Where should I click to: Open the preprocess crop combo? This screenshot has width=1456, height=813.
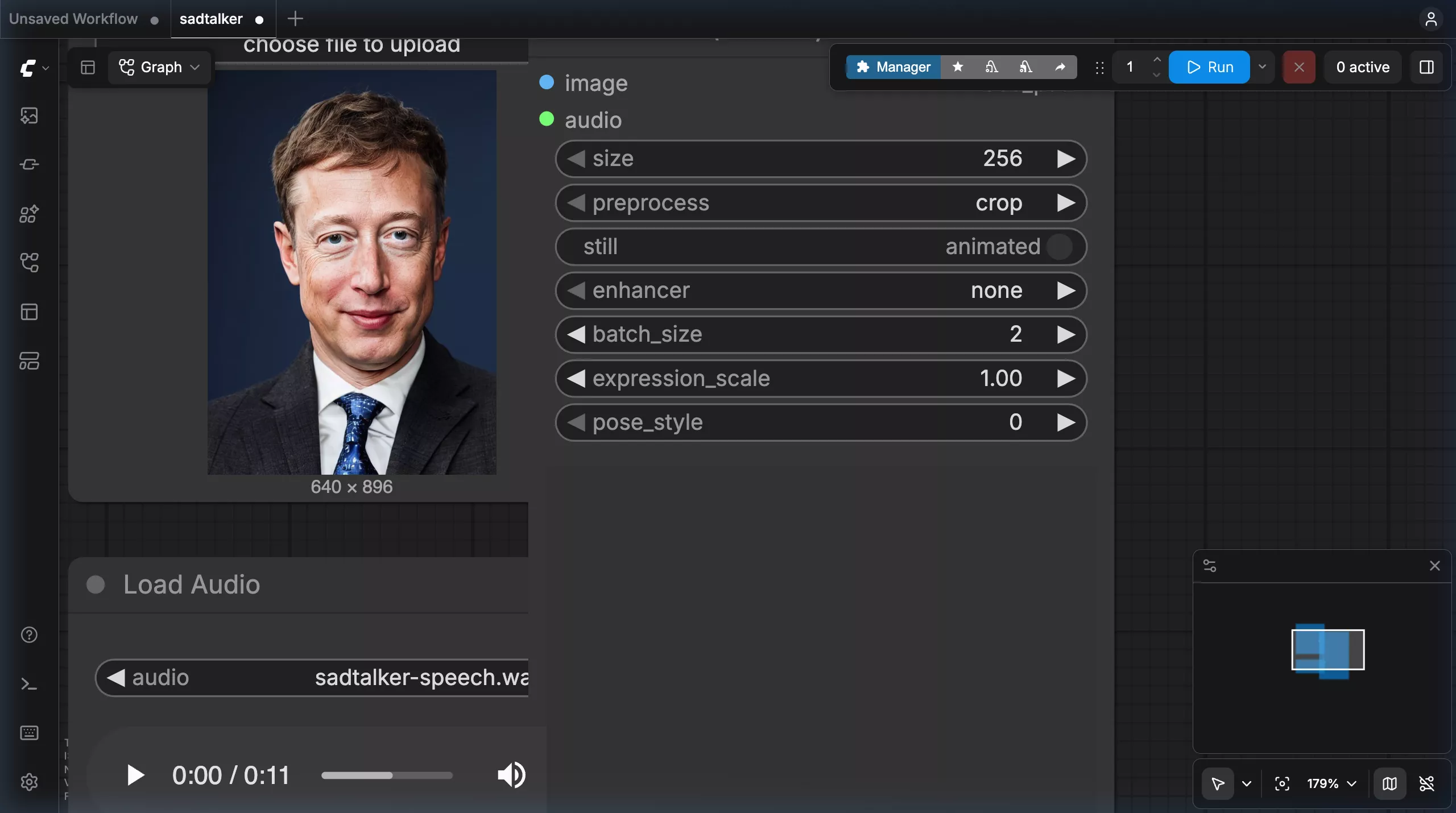click(x=821, y=203)
